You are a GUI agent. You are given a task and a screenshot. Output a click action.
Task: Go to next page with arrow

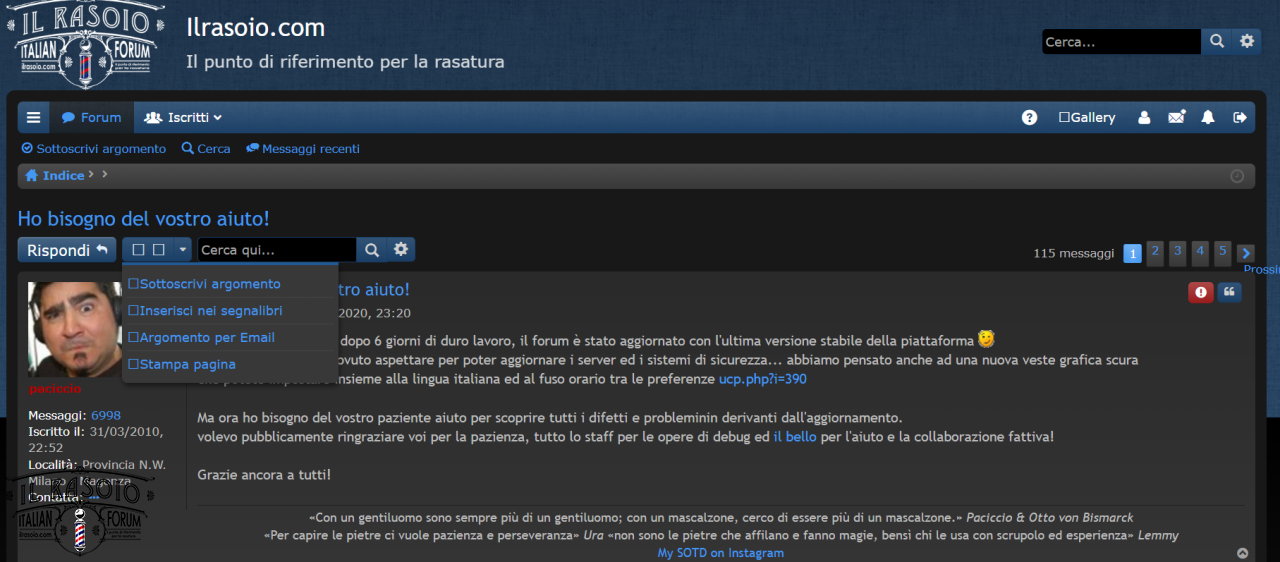pyautogui.click(x=1245, y=253)
